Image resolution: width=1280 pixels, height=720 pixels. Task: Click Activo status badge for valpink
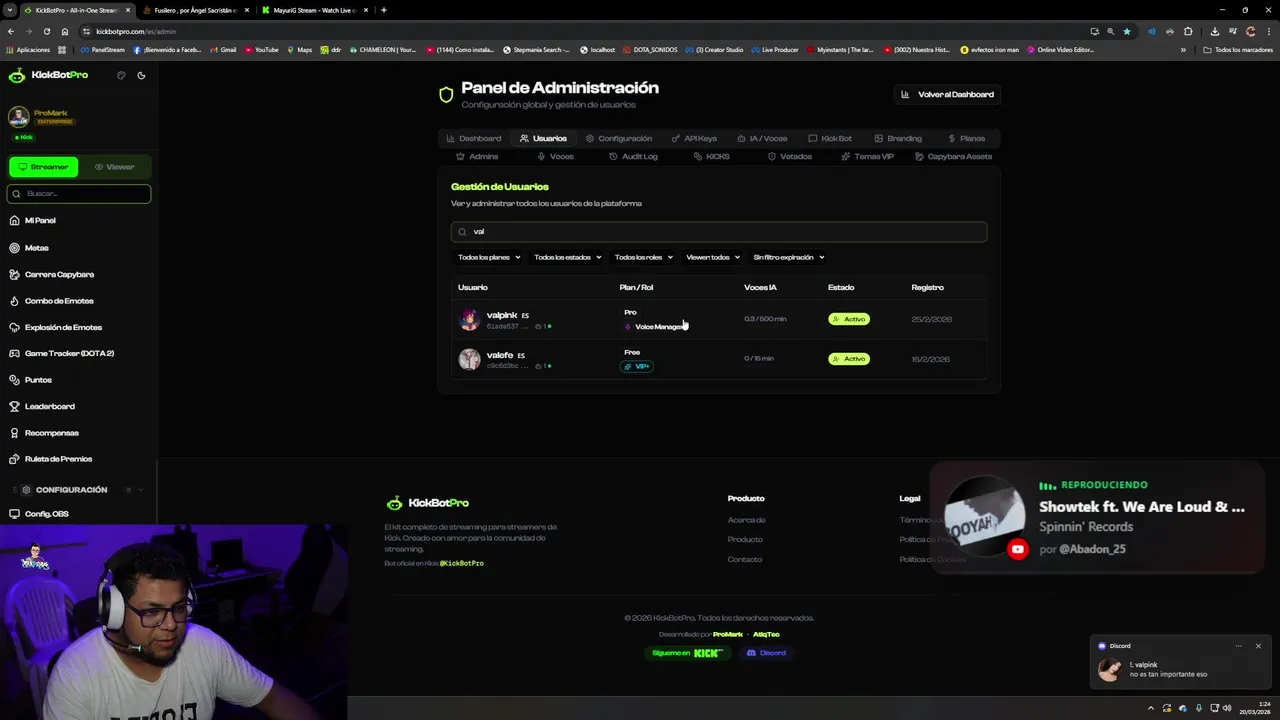849,319
